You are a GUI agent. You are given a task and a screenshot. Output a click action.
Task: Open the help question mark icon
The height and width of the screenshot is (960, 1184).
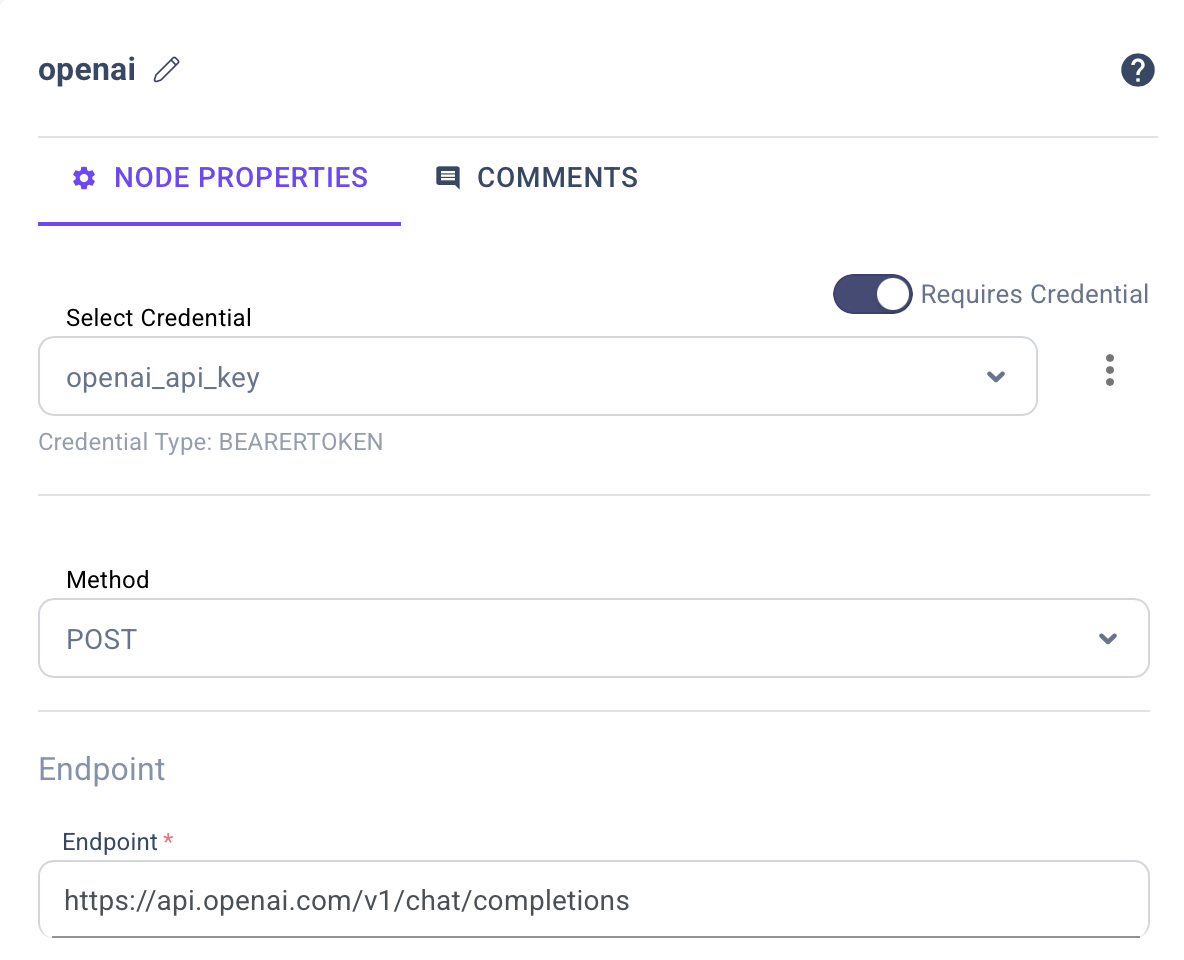click(1137, 70)
